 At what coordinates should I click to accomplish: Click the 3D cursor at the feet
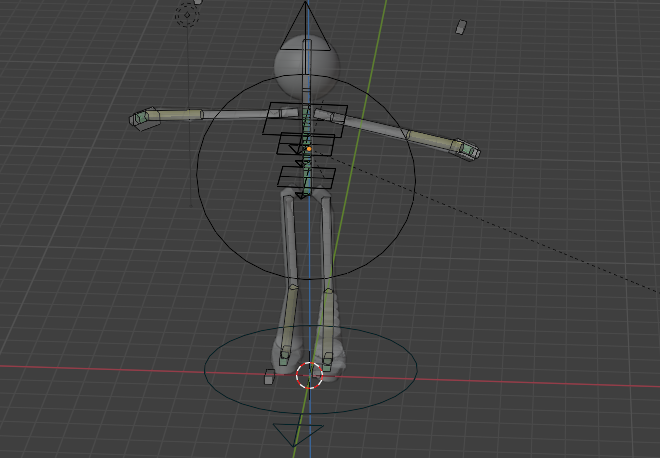pyautogui.click(x=309, y=375)
